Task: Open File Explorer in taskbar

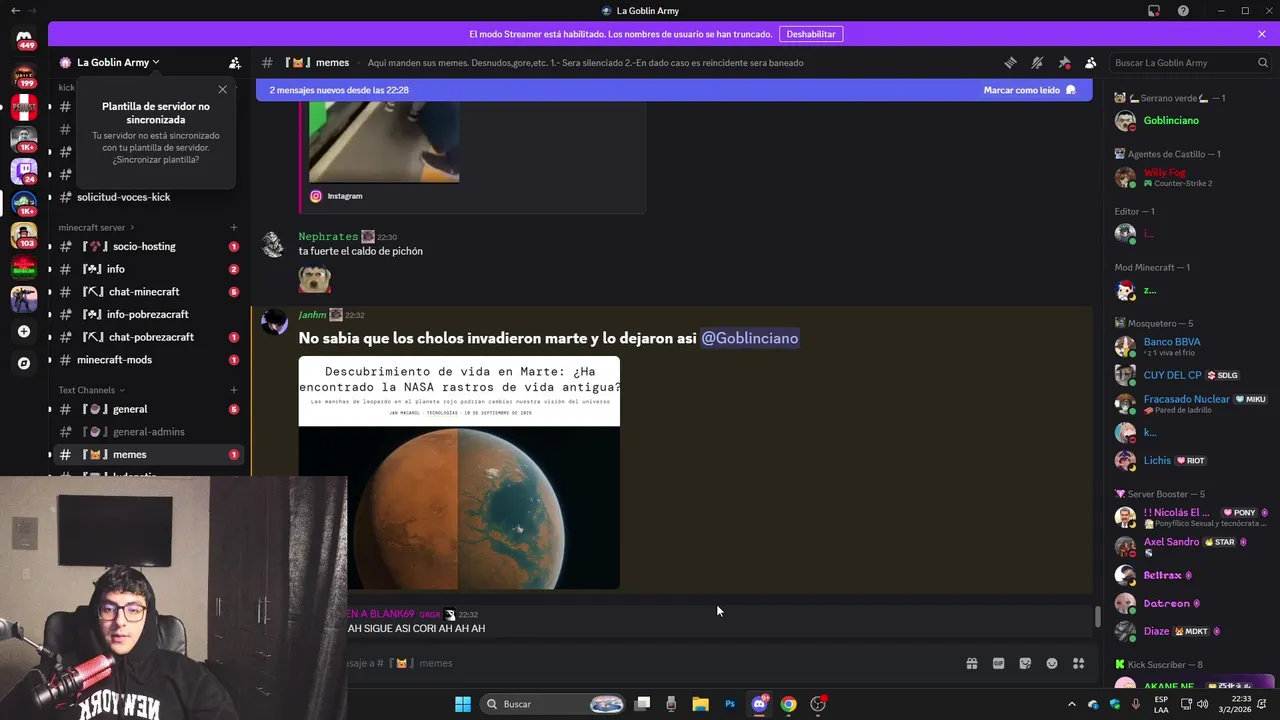Action: coord(700,704)
